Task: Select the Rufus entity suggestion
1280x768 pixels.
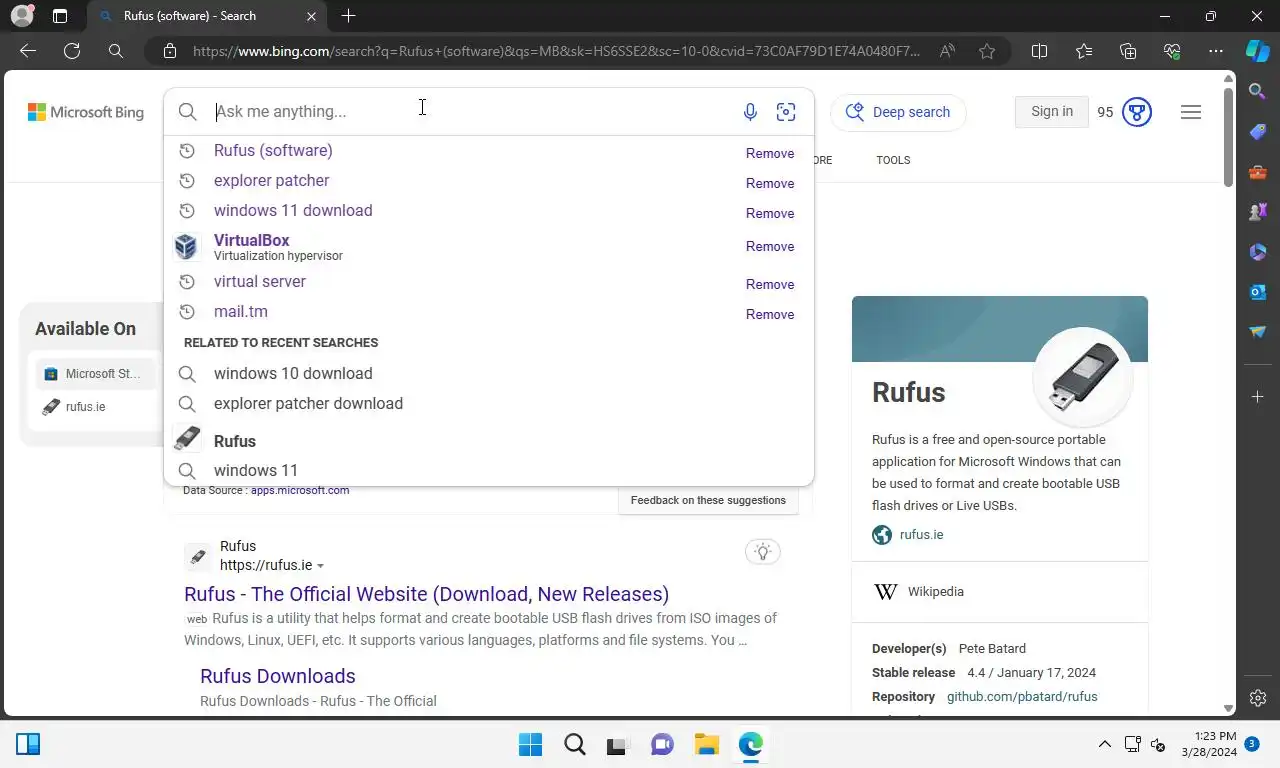Action: (x=235, y=441)
